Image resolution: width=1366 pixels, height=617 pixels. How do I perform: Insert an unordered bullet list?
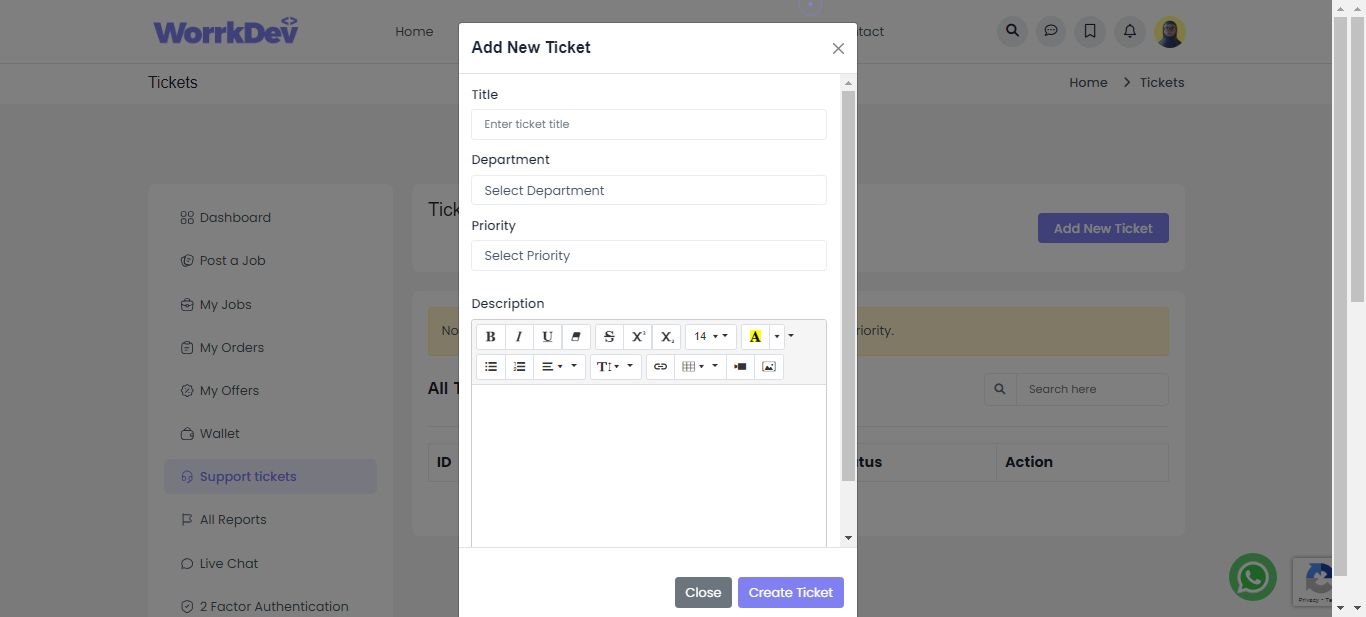pos(491,367)
